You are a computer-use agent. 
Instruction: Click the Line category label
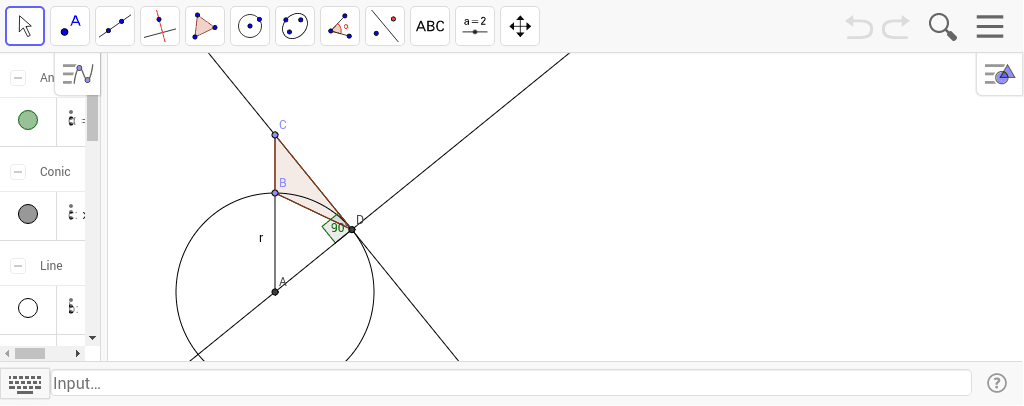(x=51, y=266)
